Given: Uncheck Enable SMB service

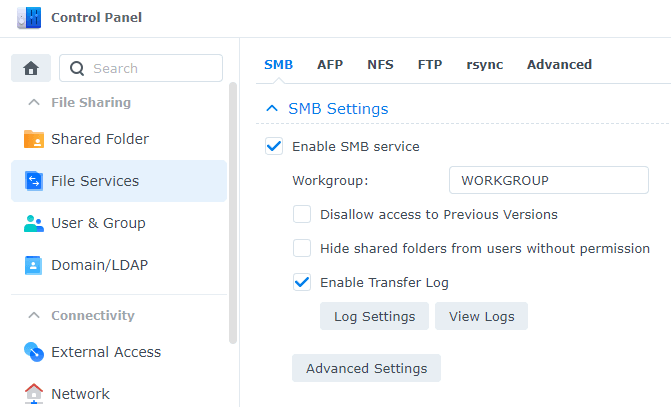Looking at the screenshot, I should click(x=274, y=146).
